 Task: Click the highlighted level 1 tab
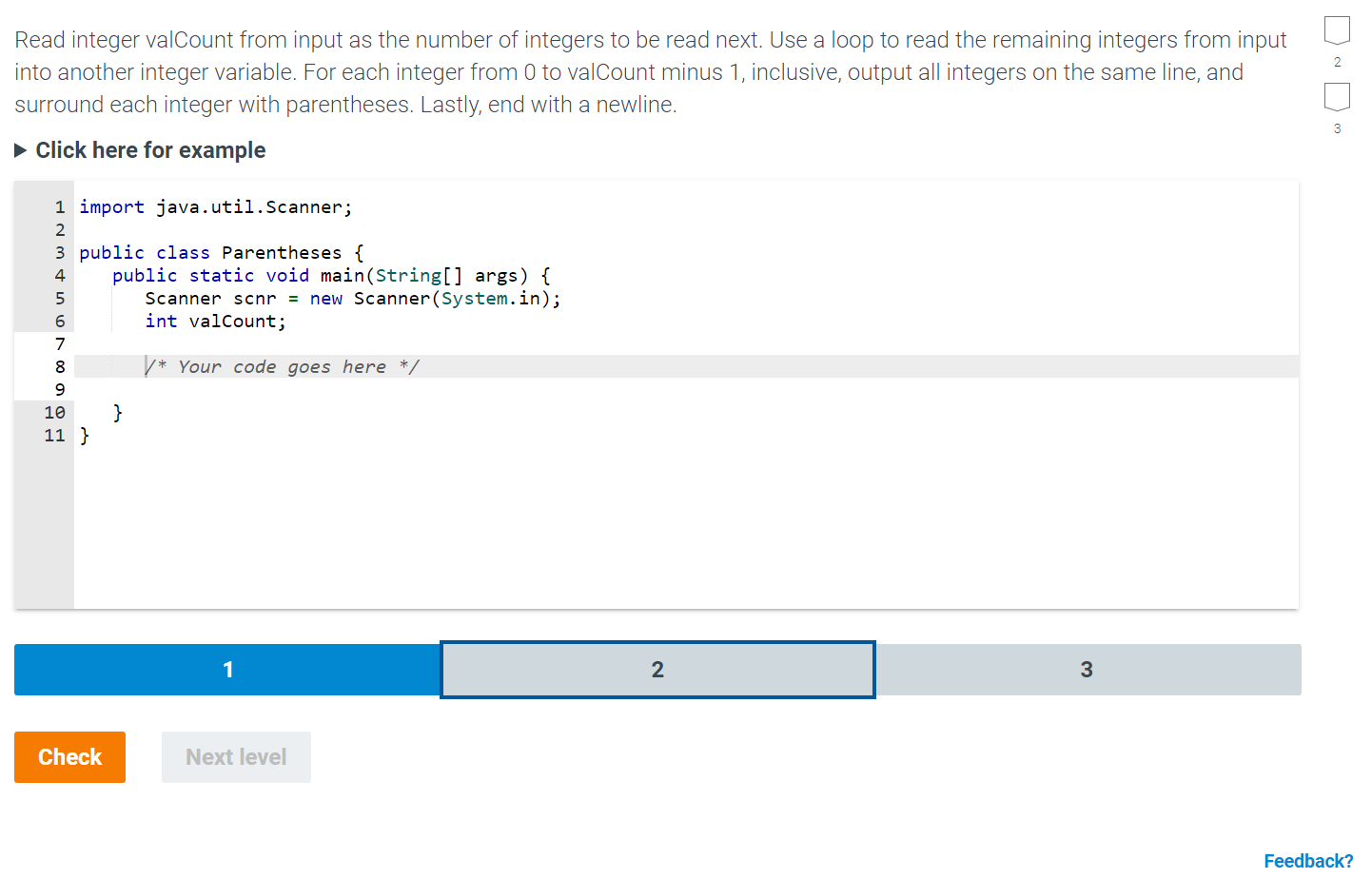226,670
